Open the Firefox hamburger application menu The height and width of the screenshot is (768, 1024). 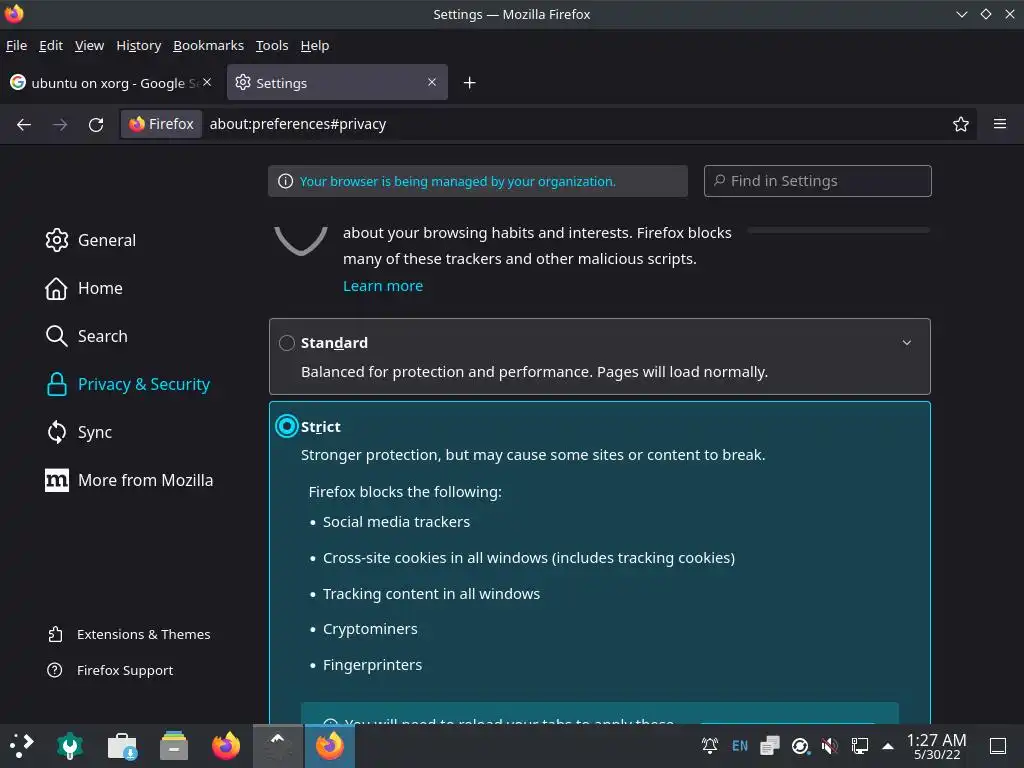pos(1000,123)
